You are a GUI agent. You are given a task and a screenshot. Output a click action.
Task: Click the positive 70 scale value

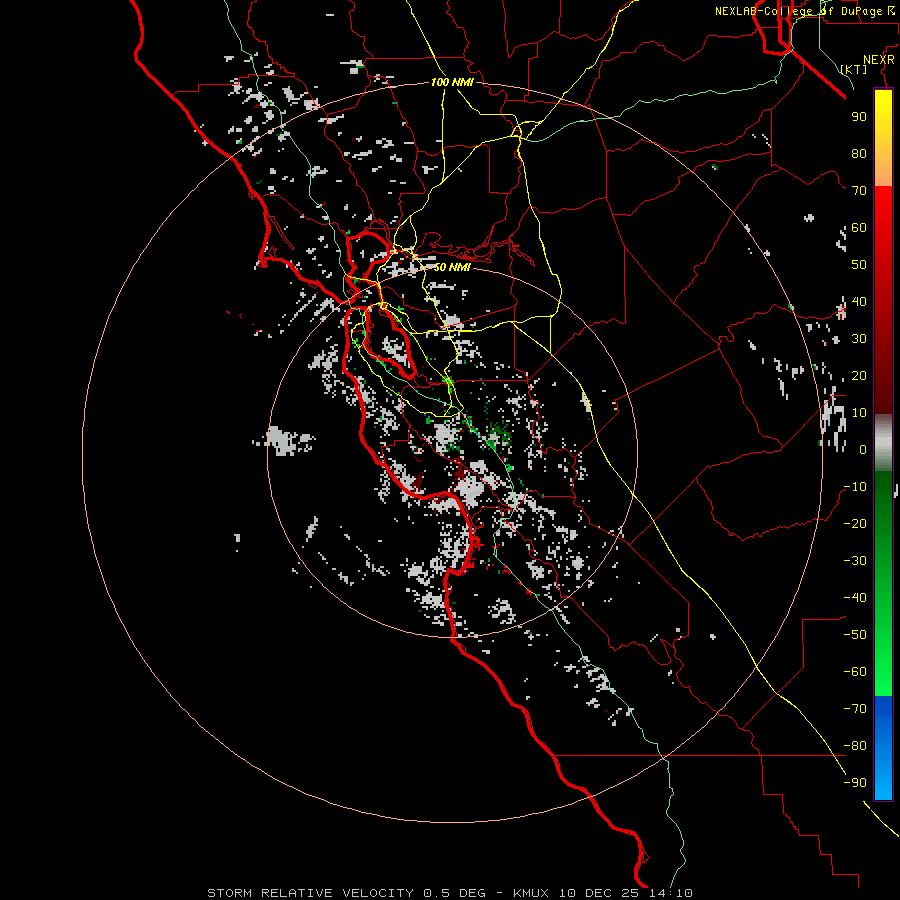click(859, 191)
